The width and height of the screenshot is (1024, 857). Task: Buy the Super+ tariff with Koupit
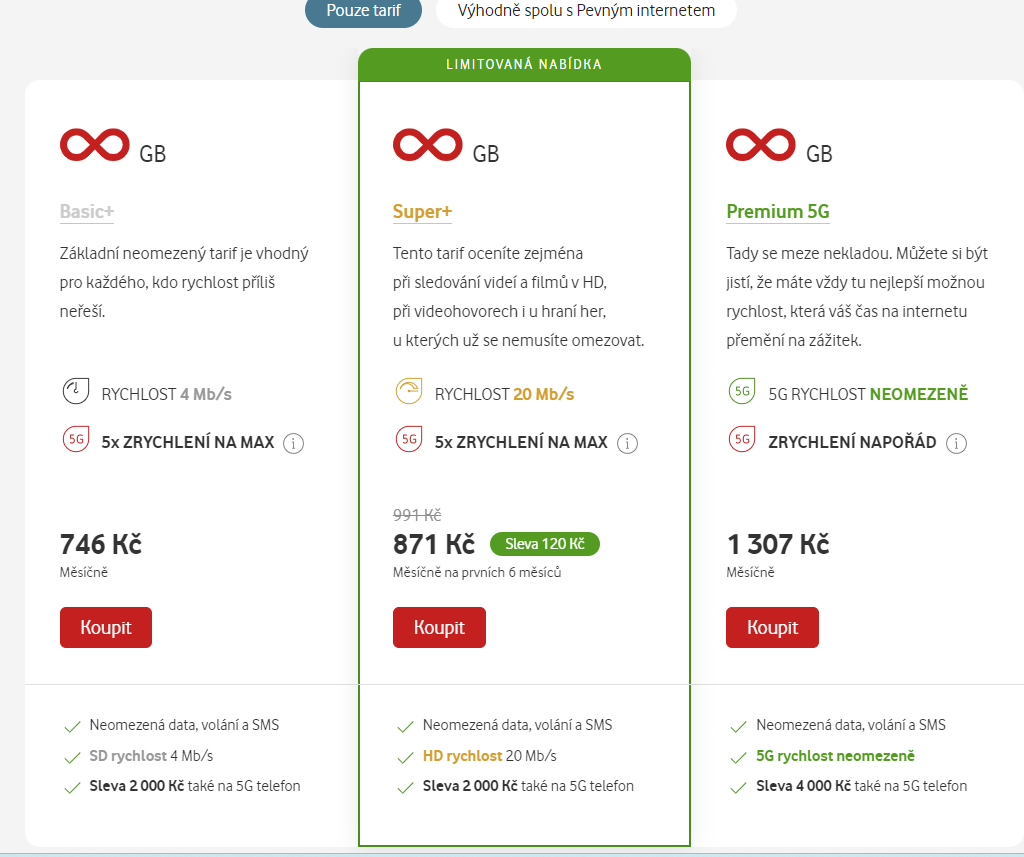coord(439,627)
